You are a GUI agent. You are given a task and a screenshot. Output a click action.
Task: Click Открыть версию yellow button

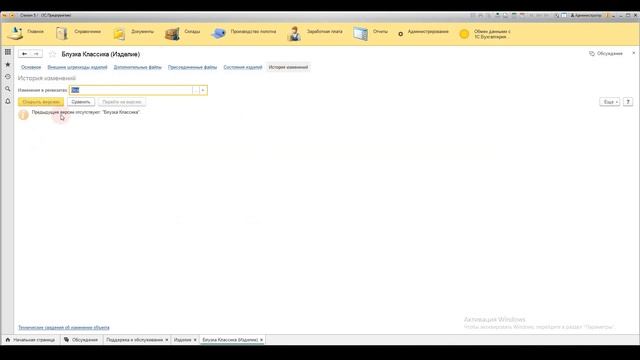(x=41, y=102)
